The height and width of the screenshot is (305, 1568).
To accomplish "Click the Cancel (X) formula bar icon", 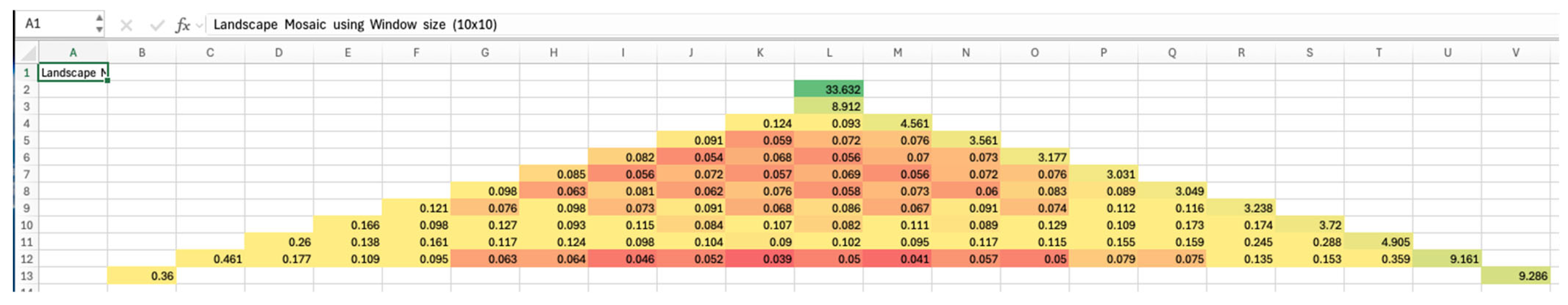I will click(126, 25).
